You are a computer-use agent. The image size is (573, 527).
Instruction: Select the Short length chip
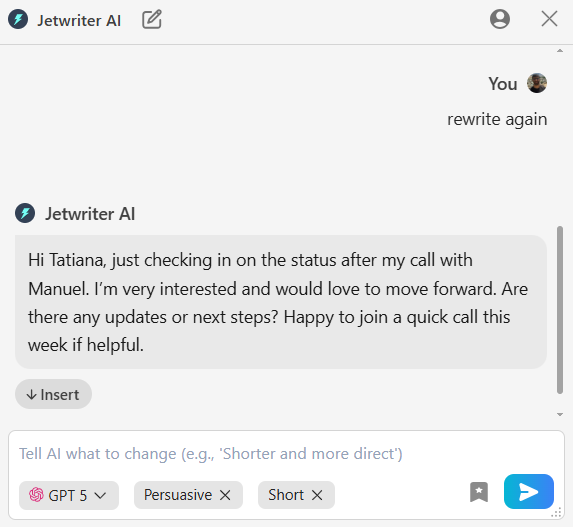tap(286, 495)
